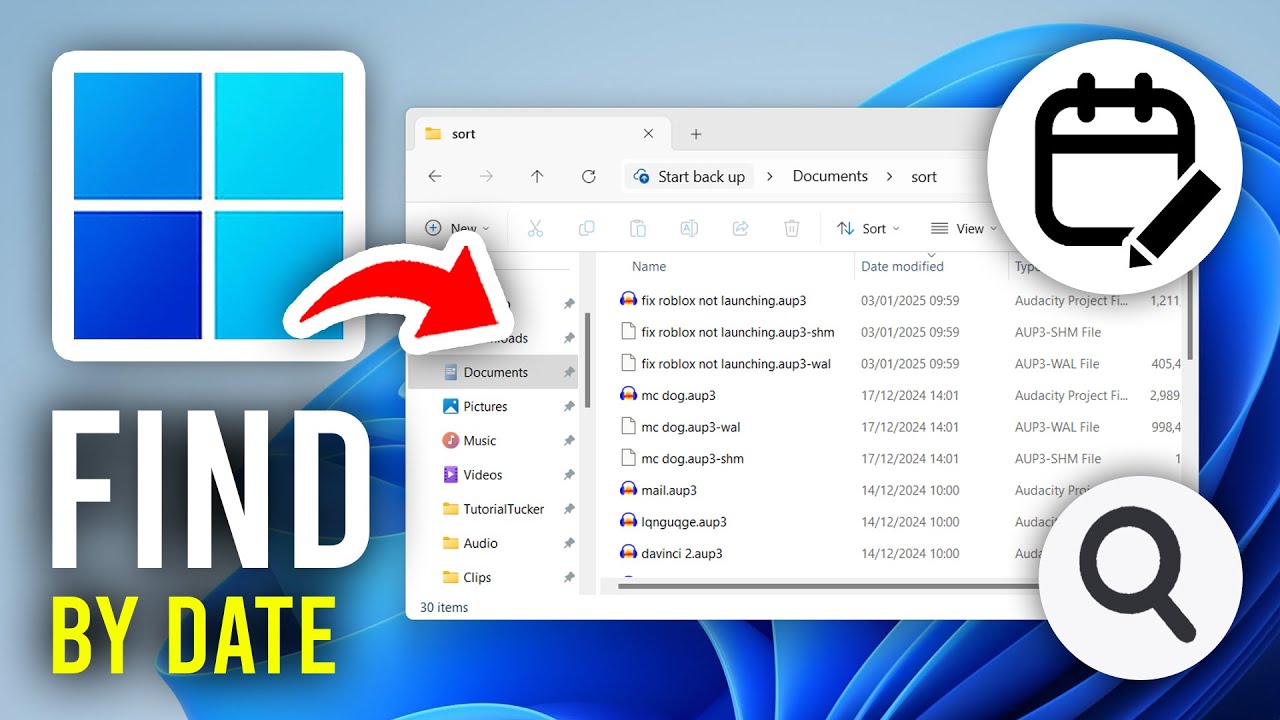Expand the breadcrumb chevron before Documents

[x=769, y=176]
